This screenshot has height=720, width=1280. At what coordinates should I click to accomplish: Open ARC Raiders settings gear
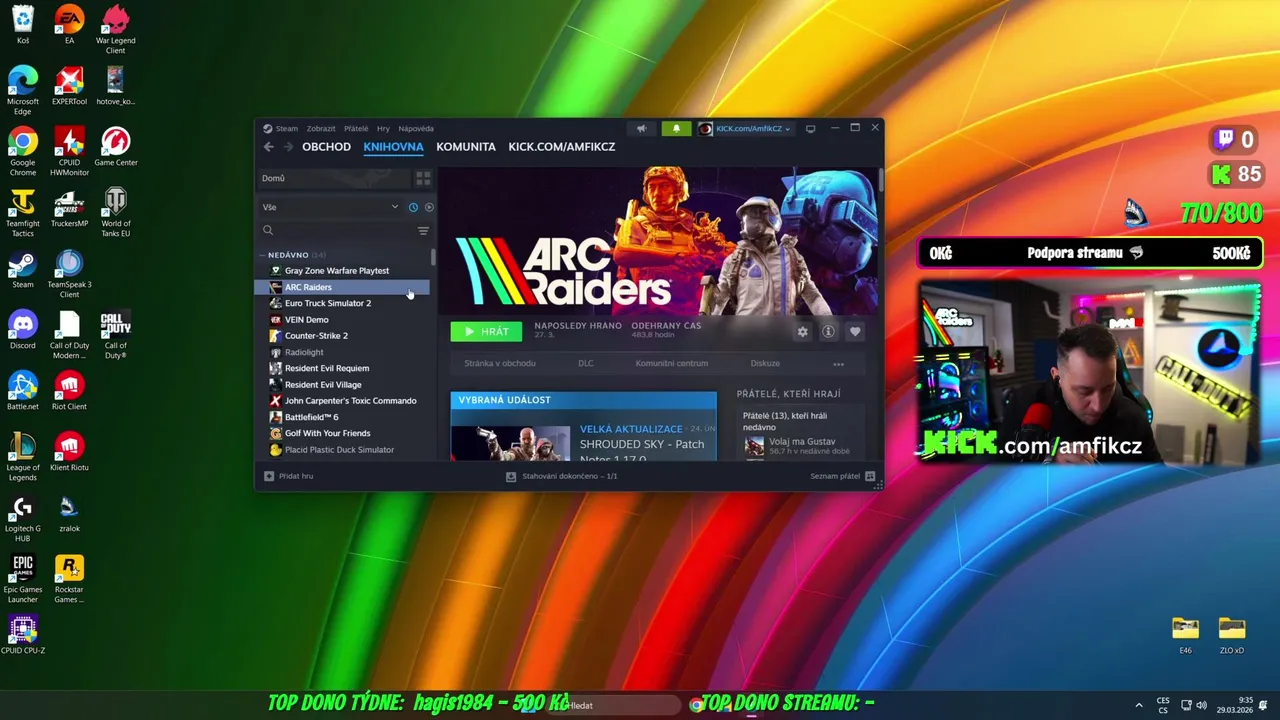tap(802, 331)
